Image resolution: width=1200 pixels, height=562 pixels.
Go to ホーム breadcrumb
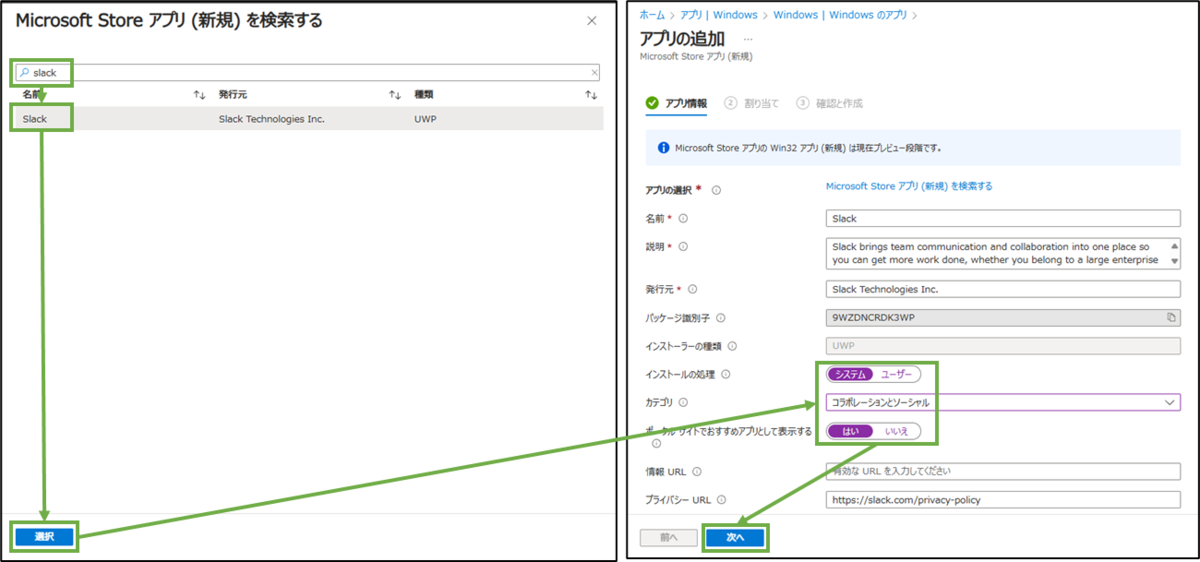651,15
